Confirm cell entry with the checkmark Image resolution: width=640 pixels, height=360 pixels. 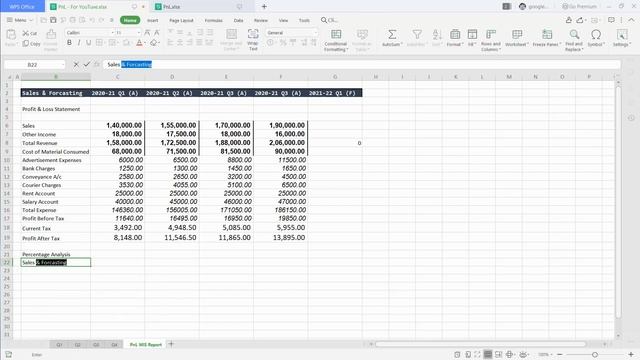pos(87,64)
